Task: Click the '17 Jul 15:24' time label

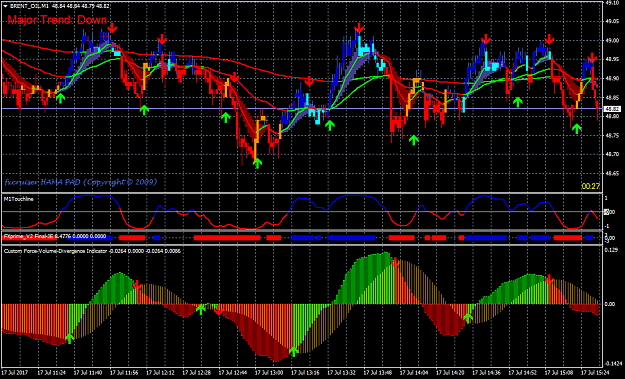Action: point(595,373)
